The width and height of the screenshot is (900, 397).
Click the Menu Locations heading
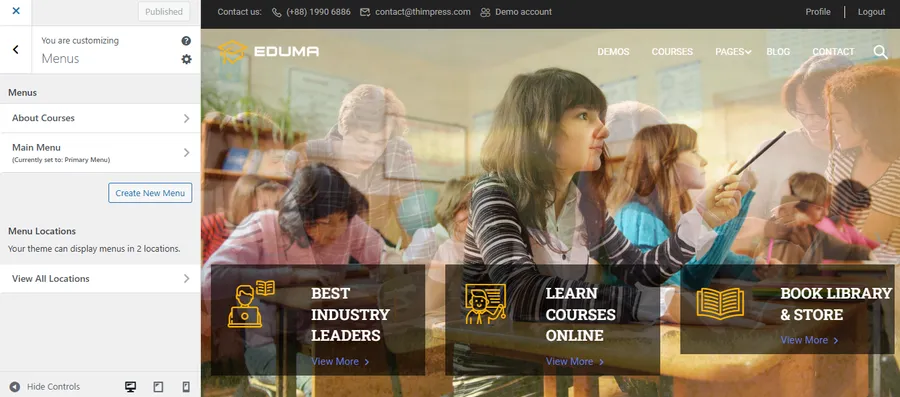42,231
